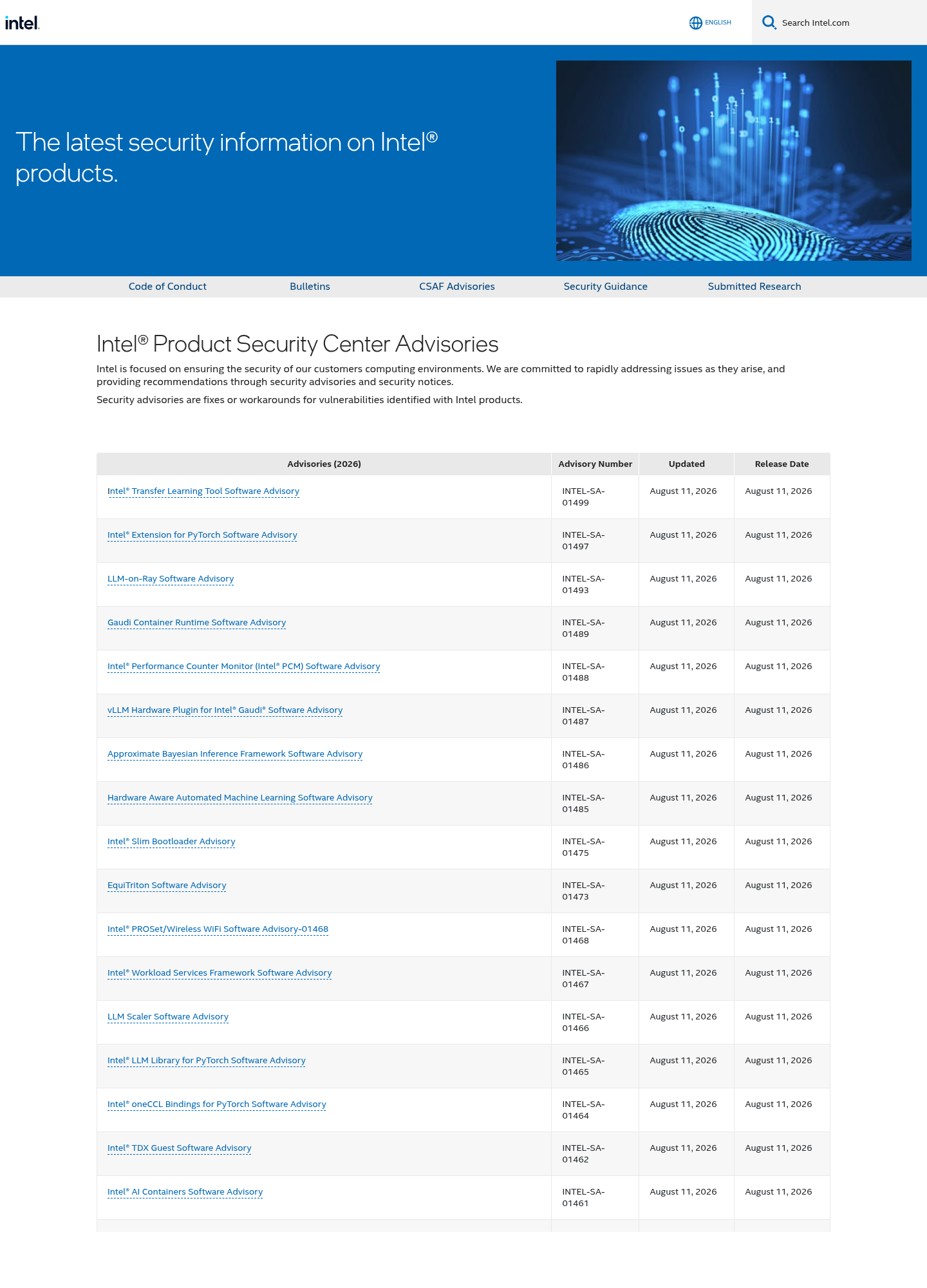Open the ENGLISH language selector

point(718,23)
